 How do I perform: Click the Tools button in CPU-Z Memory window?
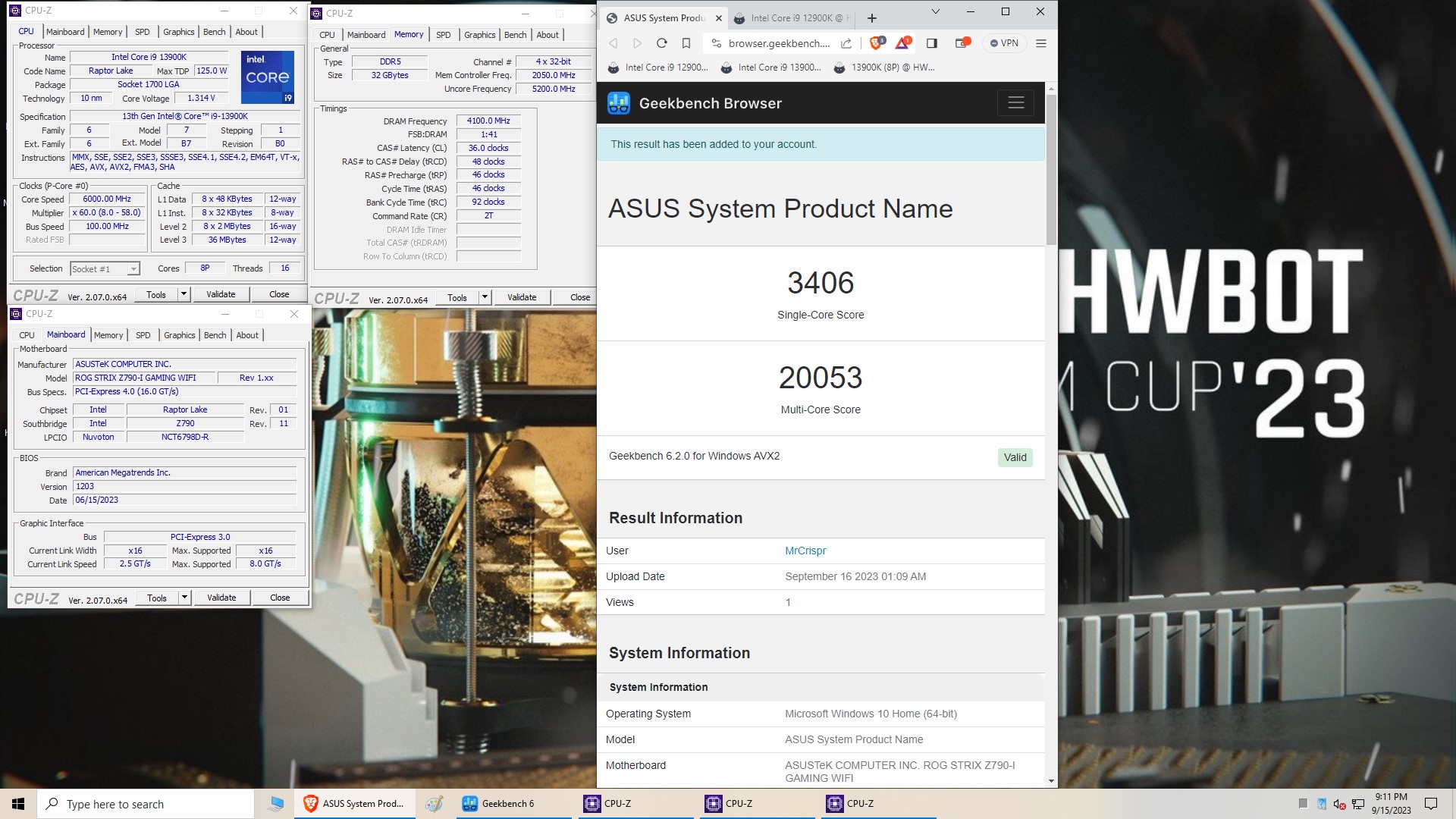(x=457, y=297)
